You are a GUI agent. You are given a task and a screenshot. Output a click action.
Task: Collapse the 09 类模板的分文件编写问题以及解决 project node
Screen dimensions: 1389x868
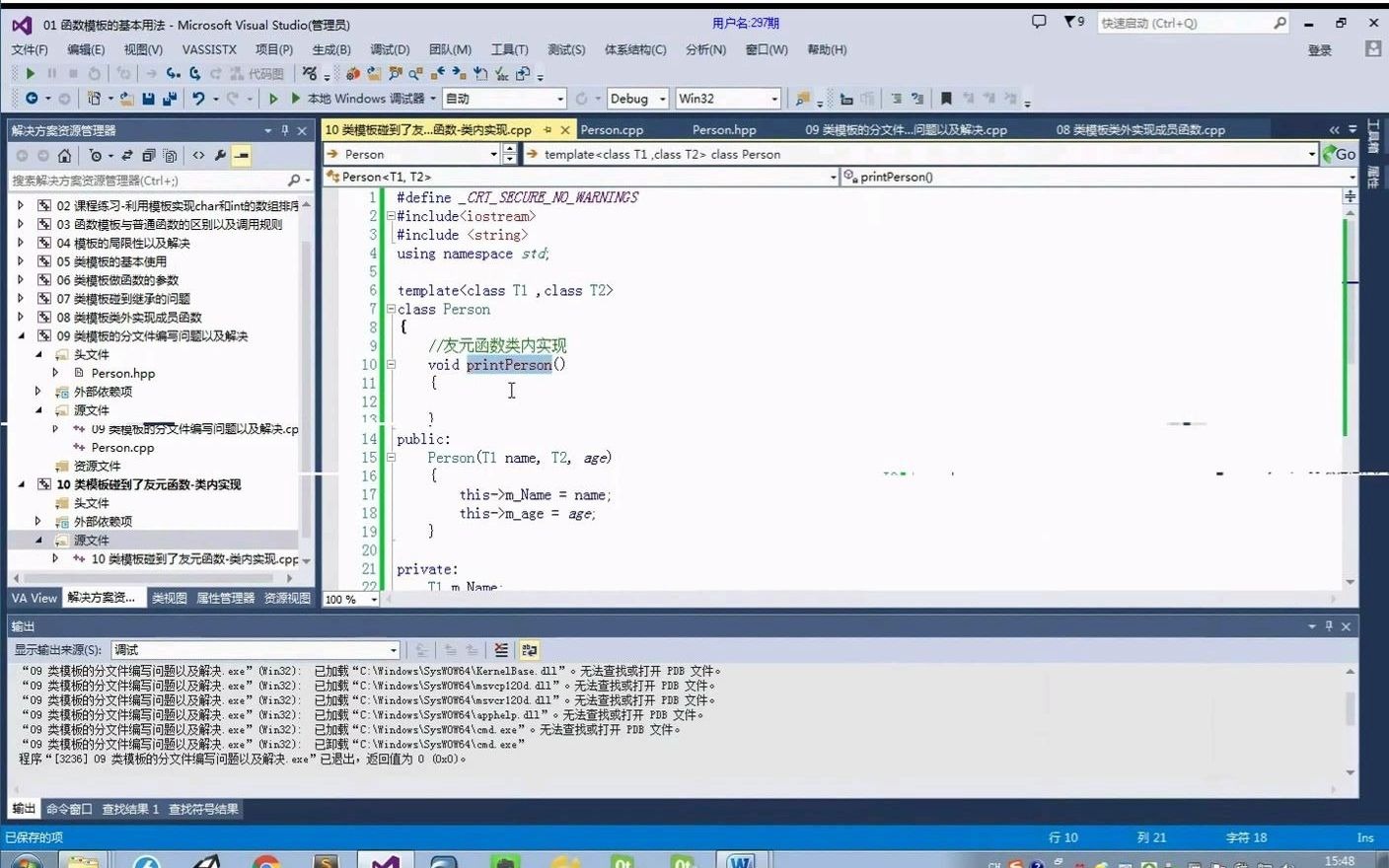point(21,336)
